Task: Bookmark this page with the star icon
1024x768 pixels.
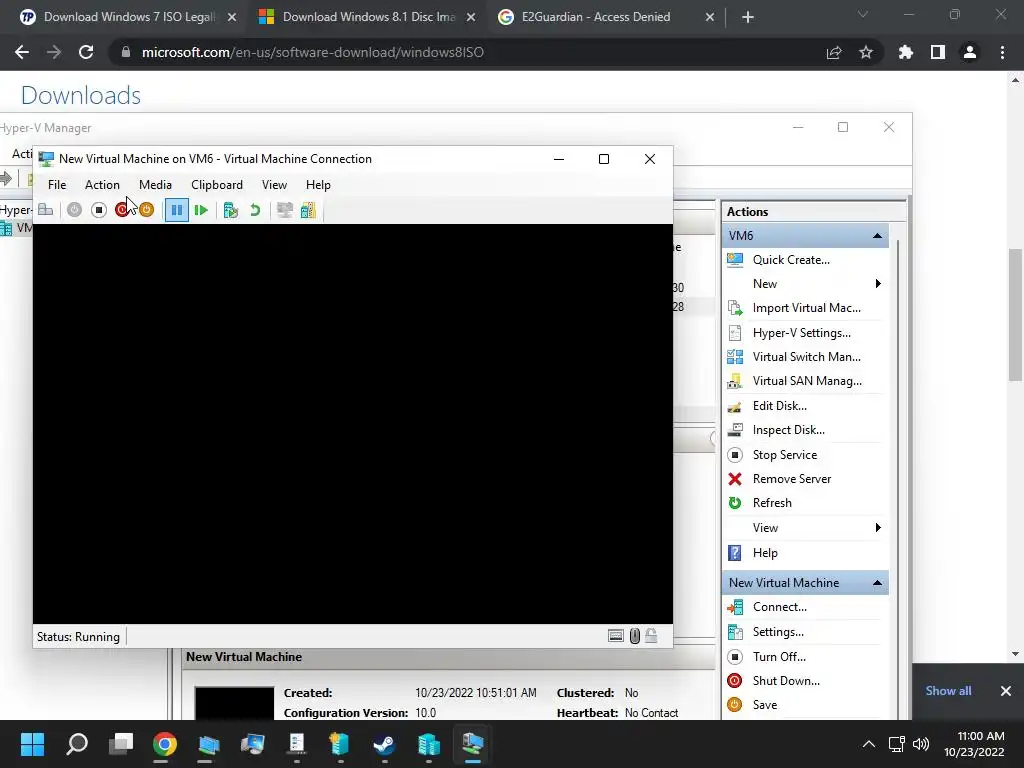Action: [866, 52]
